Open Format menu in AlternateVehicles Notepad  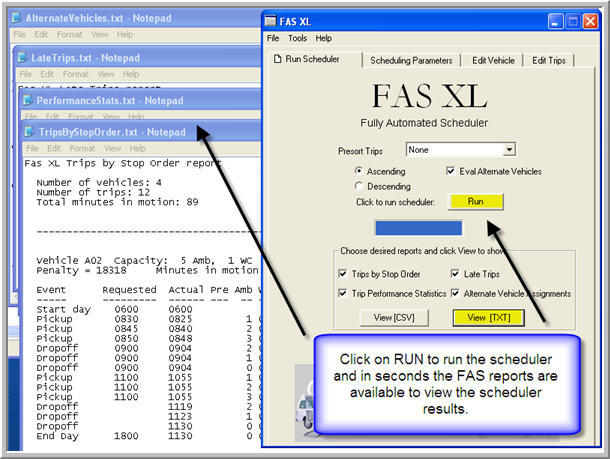70,35
